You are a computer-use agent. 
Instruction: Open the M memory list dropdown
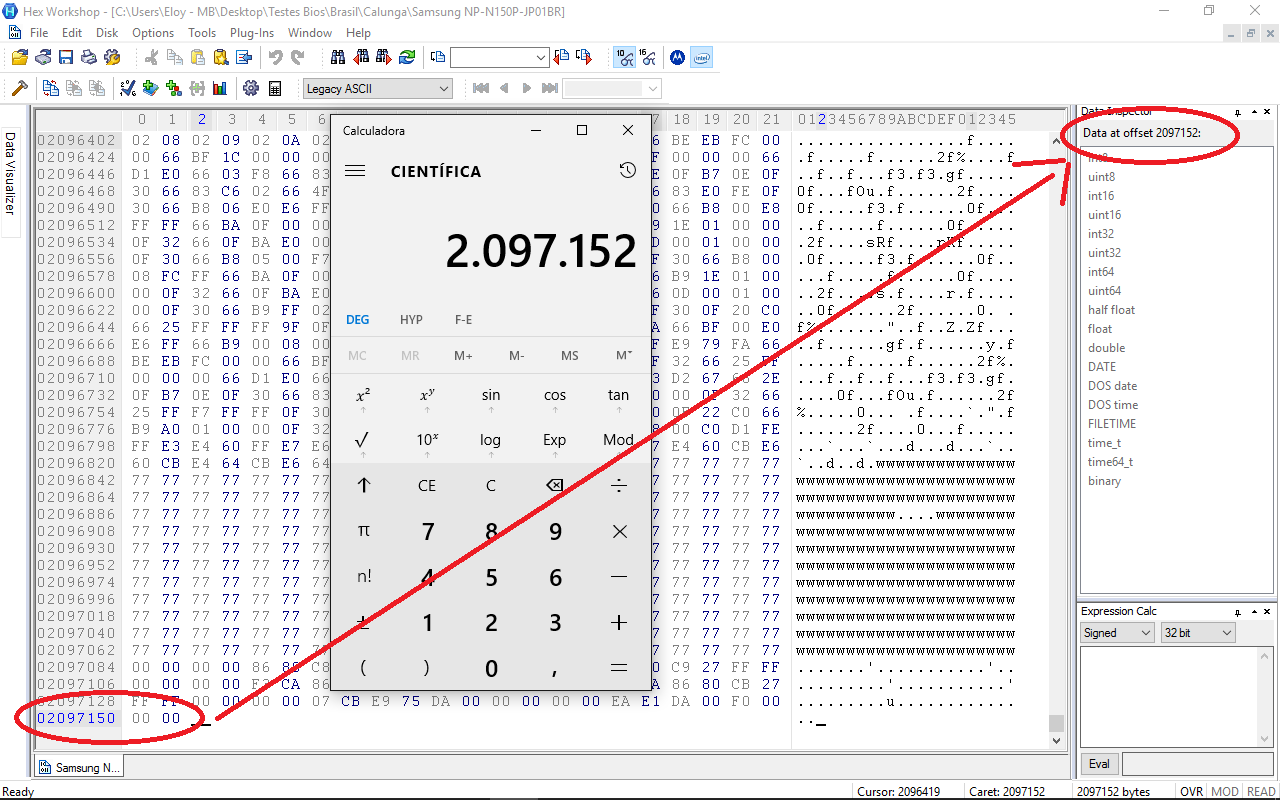[623, 356]
